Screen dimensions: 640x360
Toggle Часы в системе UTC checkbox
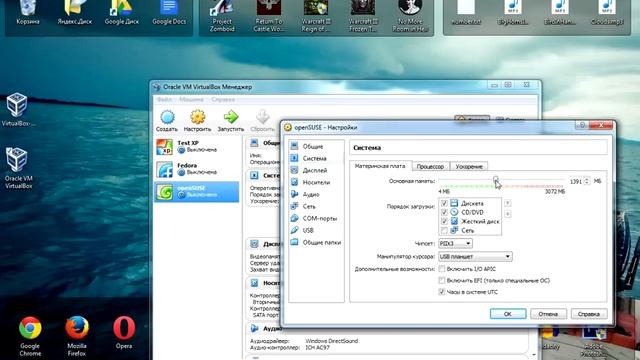[x=442, y=292]
